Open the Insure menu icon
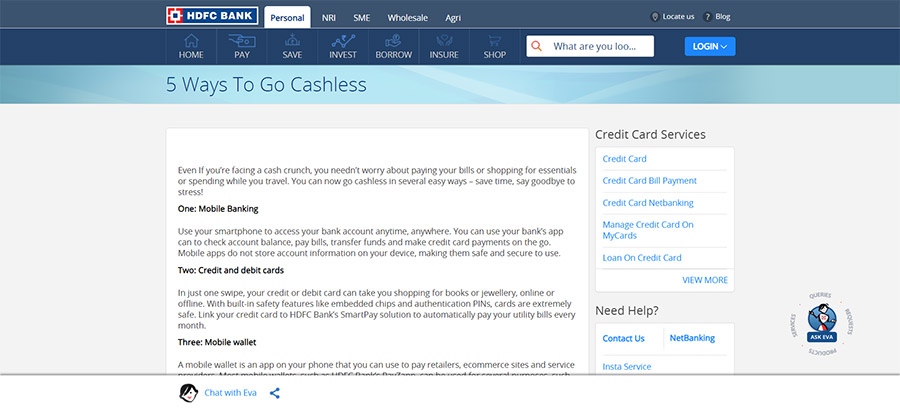 click(444, 41)
